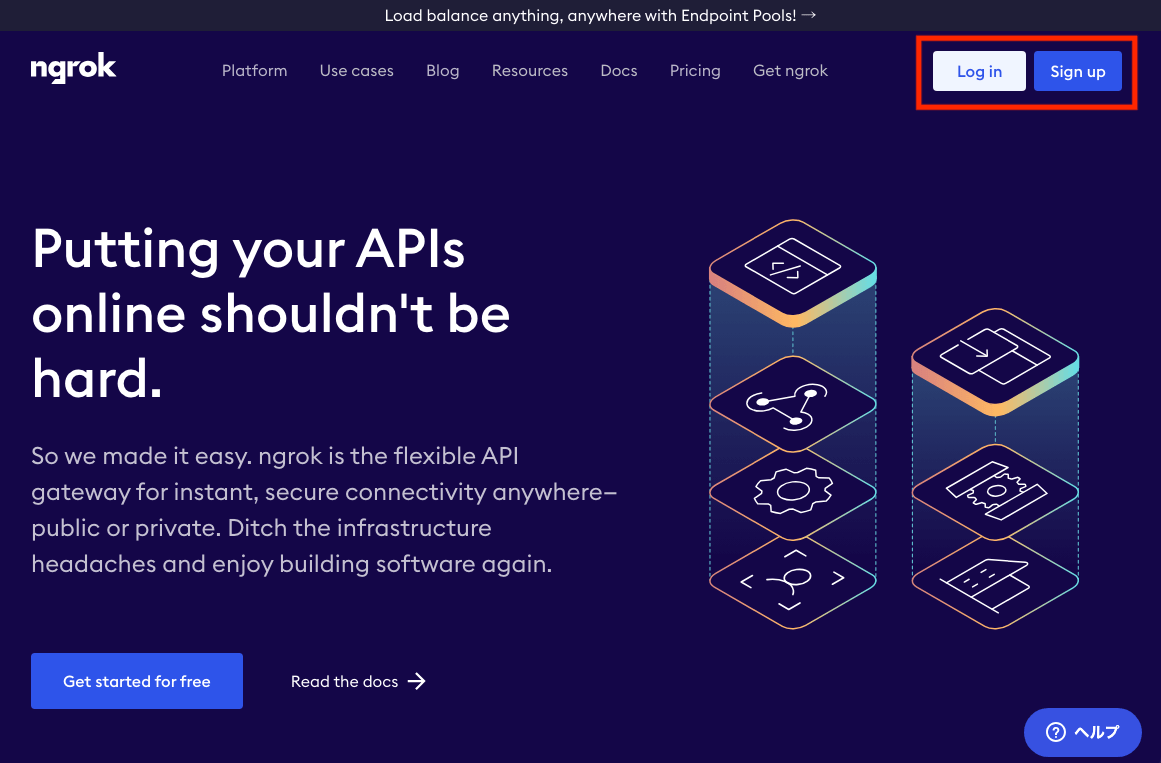Open the Docs page
The image size is (1161, 763).
coord(619,70)
